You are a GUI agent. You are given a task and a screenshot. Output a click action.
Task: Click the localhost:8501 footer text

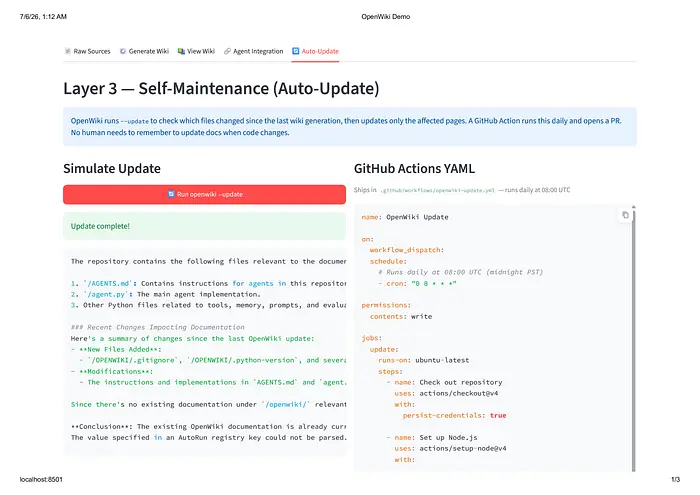[x=41, y=479]
